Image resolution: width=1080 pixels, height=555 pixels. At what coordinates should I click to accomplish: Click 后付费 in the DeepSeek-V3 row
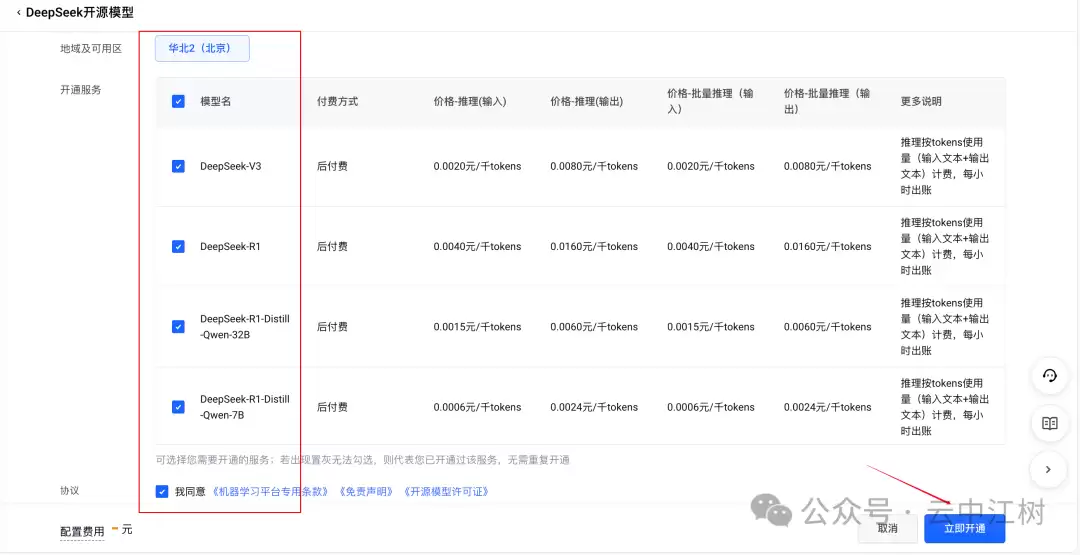332,166
